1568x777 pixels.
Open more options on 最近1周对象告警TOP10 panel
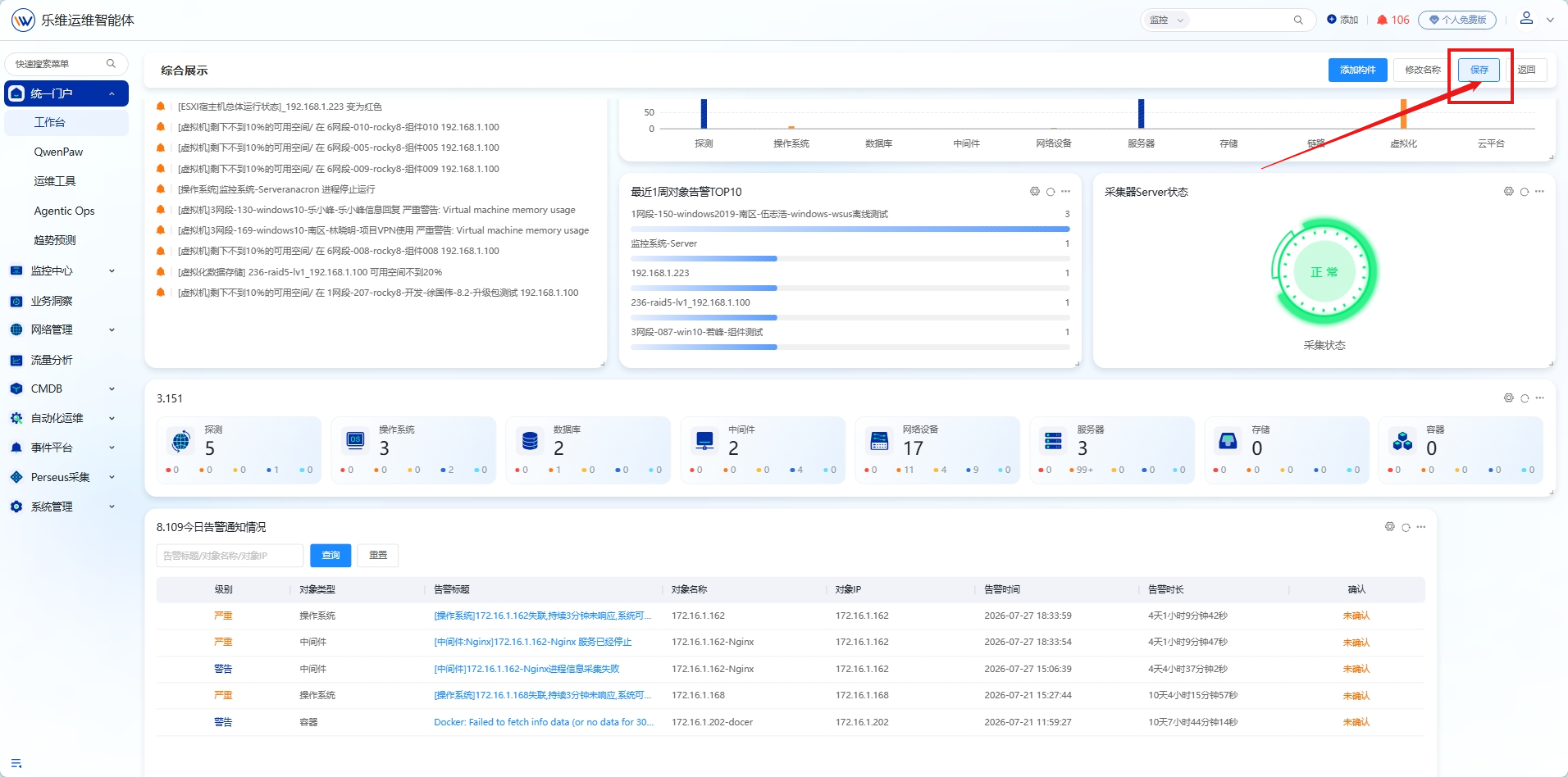click(1065, 191)
